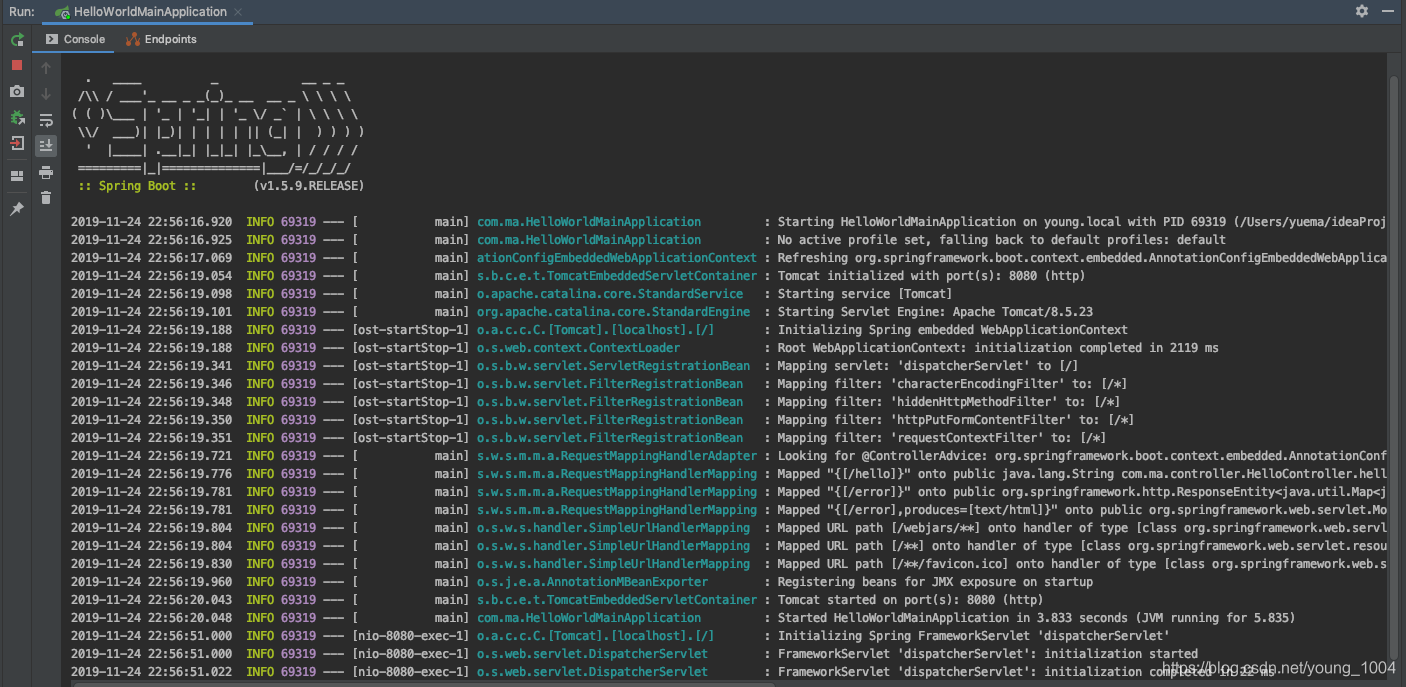This screenshot has height=687, width=1406.
Task: Click 'Mapped URL path [/**/favicon.ico]' message
Action: pos(893,564)
